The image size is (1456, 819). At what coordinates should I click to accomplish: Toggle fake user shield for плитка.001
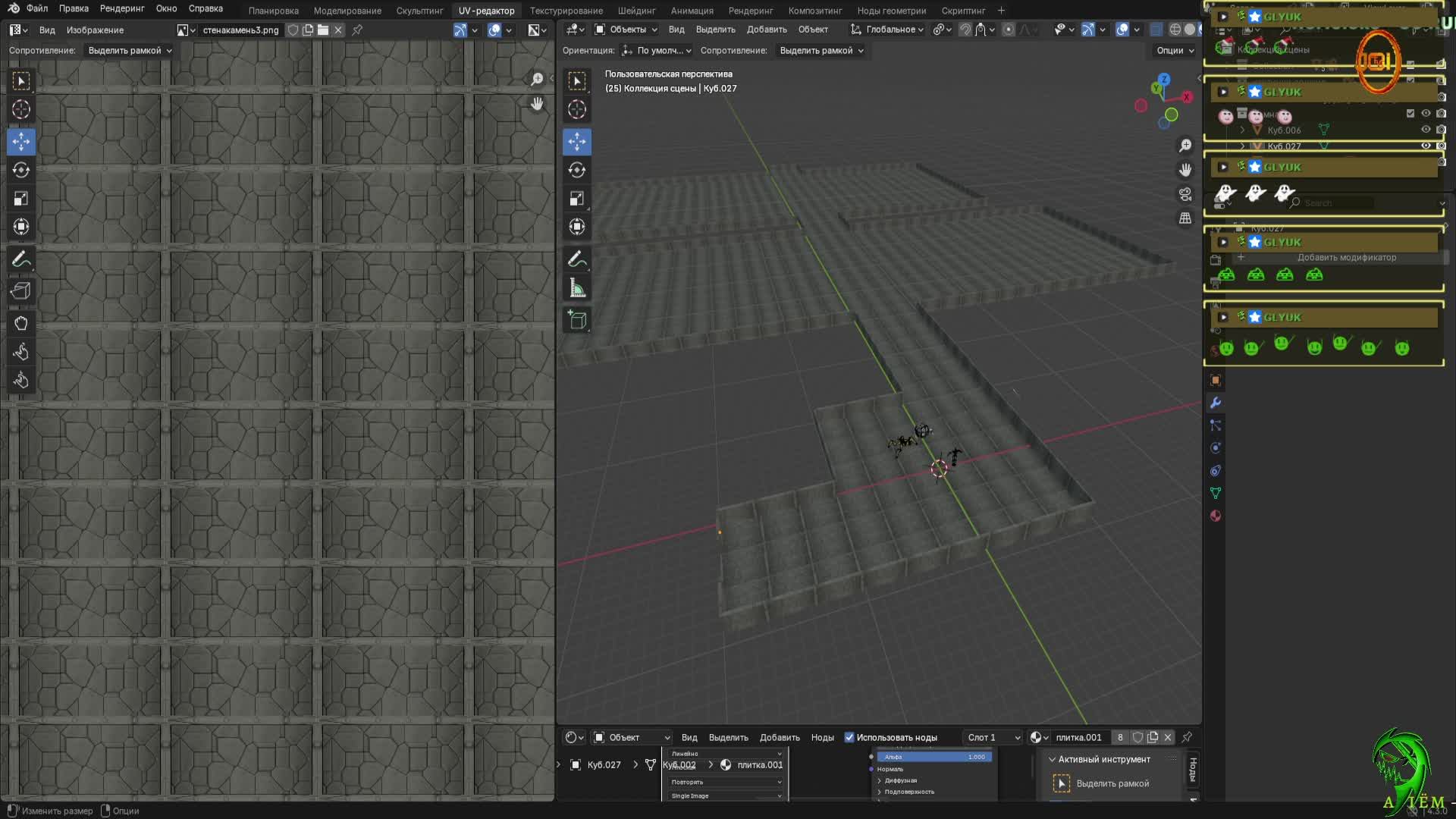pos(1137,737)
